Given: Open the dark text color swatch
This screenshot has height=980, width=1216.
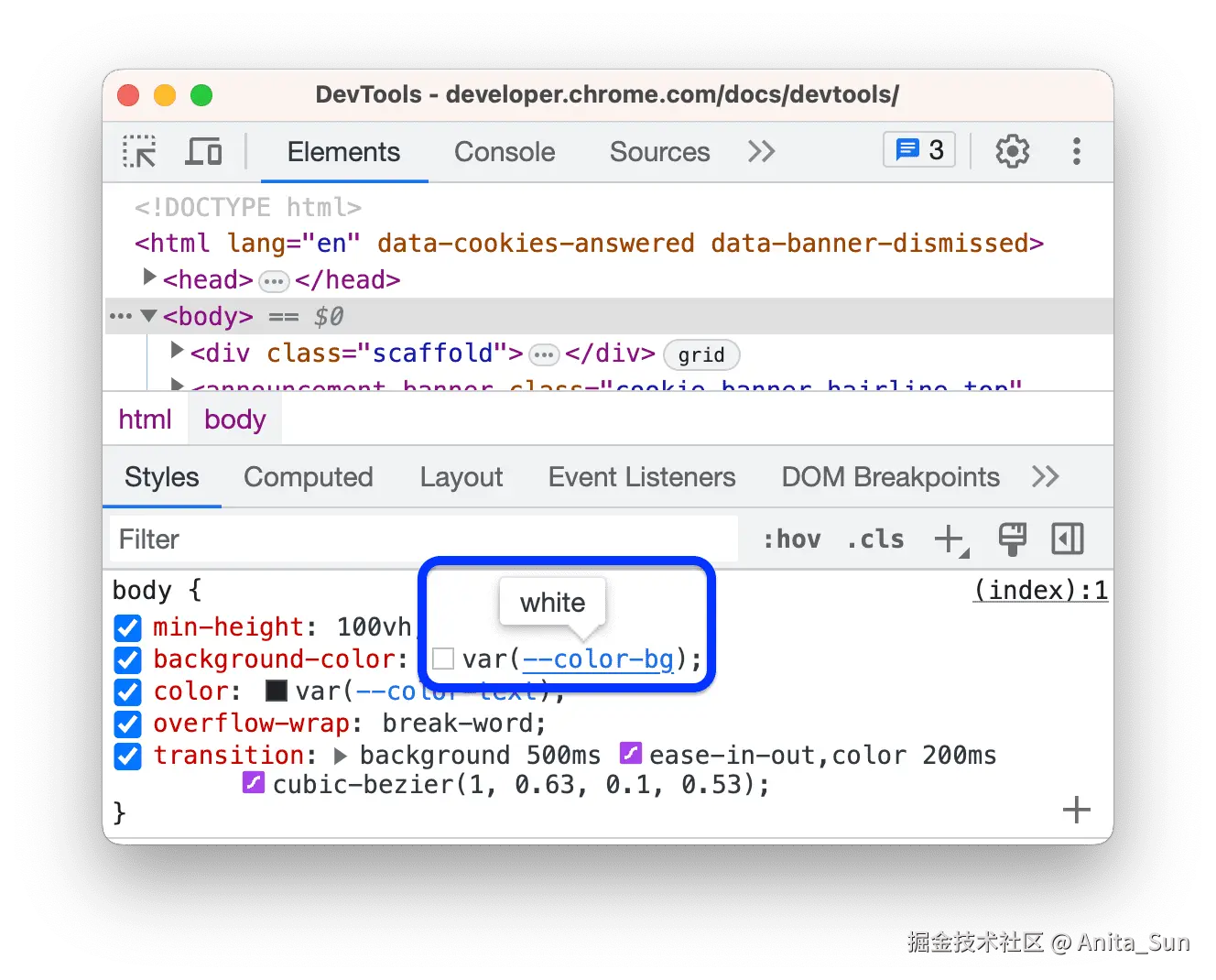Looking at the screenshot, I should tap(276, 691).
